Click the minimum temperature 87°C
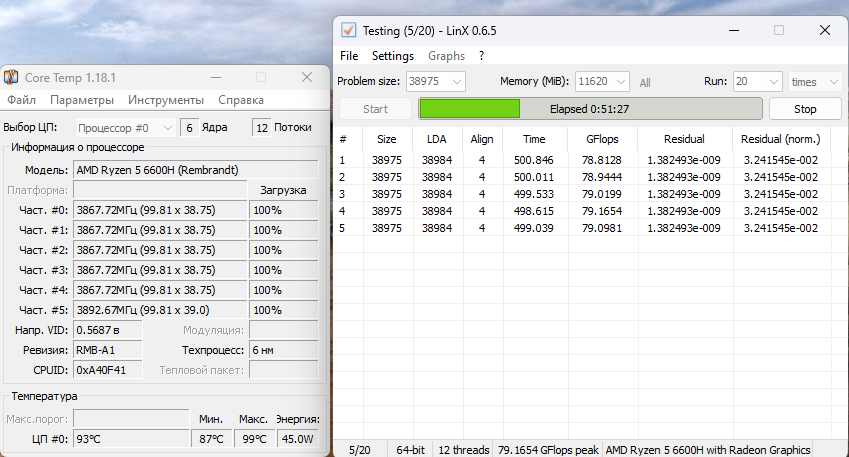The width and height of the screenshot is (849, 457). click(212, 439)
